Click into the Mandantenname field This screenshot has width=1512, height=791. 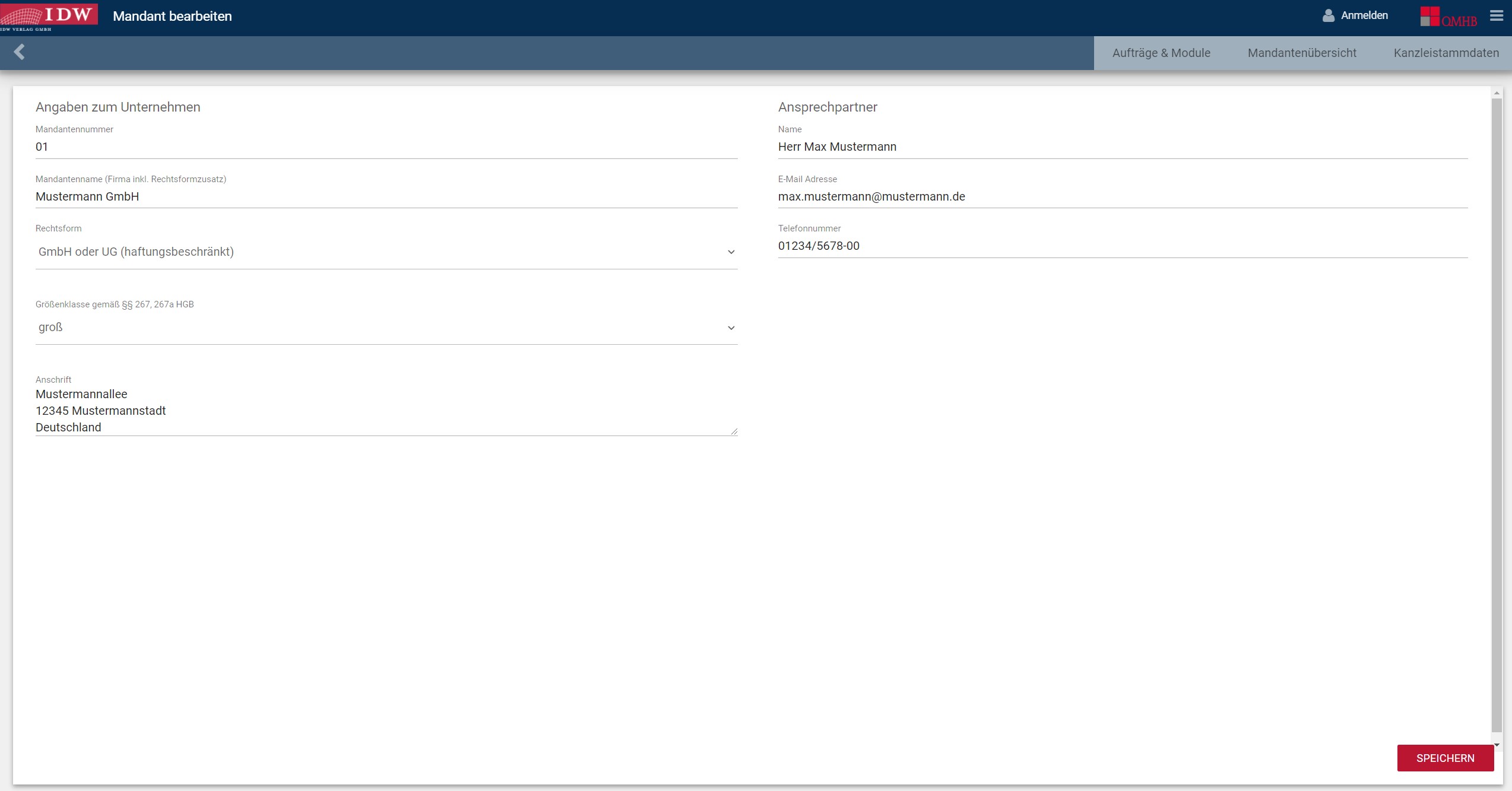click(386, 197)
